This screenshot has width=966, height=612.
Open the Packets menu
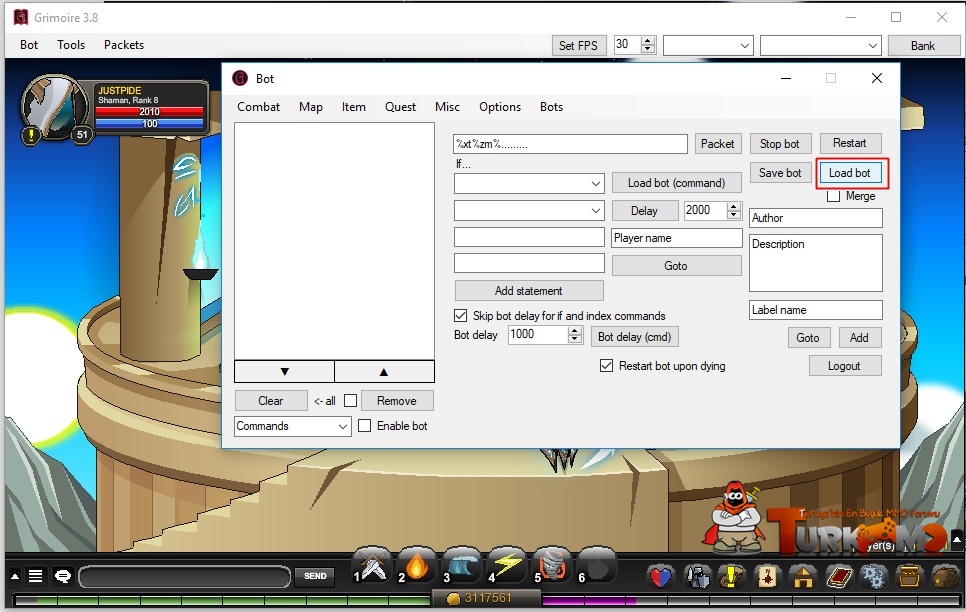124,45
